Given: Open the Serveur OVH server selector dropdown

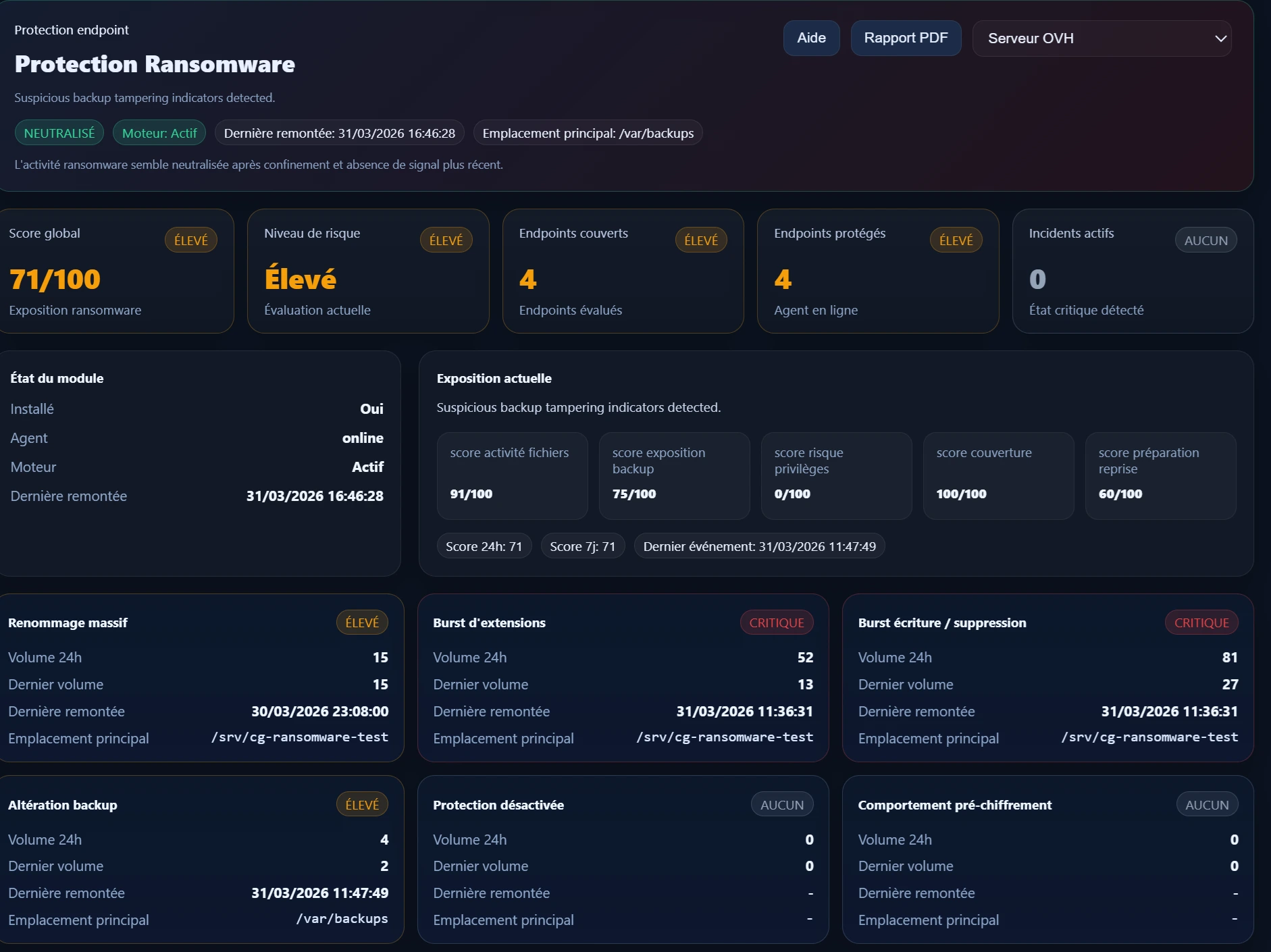Looking at the screenshot, I should point(1101,38).
